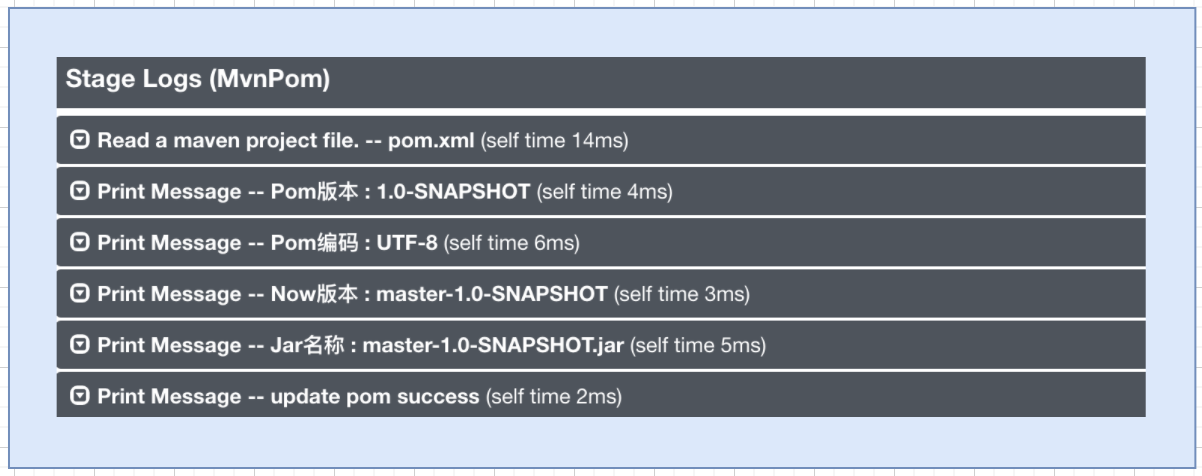Click the pom.xml text in first row
The width and height of the screenshot is (1202, 476).
(x=431, y=141)
